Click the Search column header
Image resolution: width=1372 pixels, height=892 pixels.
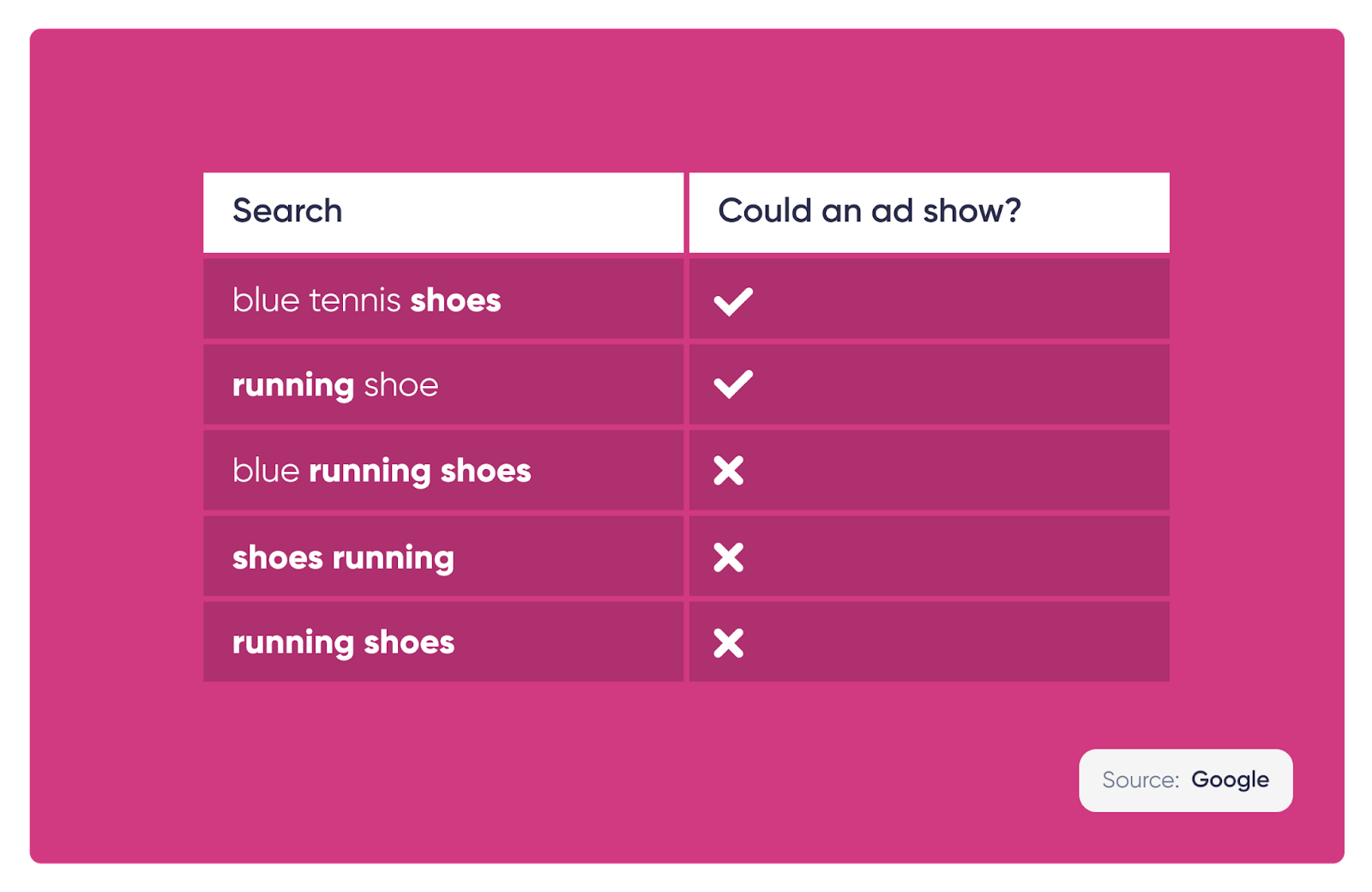pos(287,211)
